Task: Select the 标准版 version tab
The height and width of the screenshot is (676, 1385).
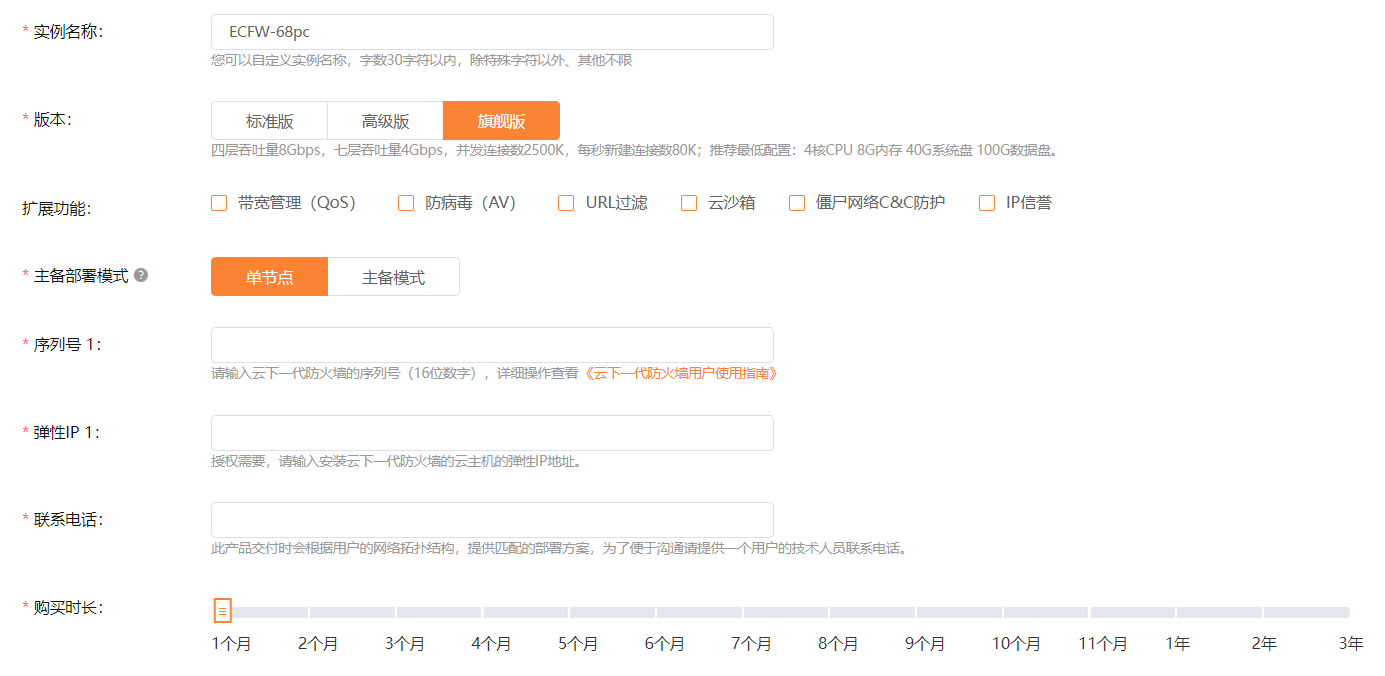Action: coord(269,121)
